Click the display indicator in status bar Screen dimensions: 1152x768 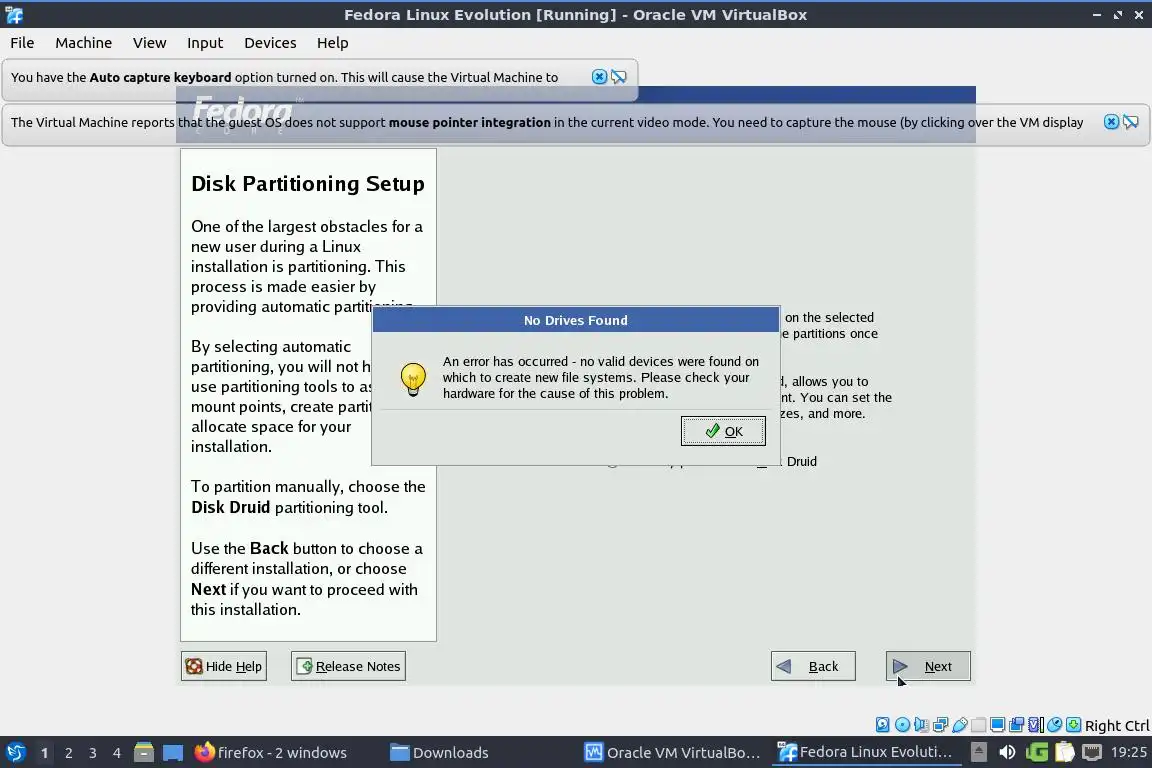[997, 725]
